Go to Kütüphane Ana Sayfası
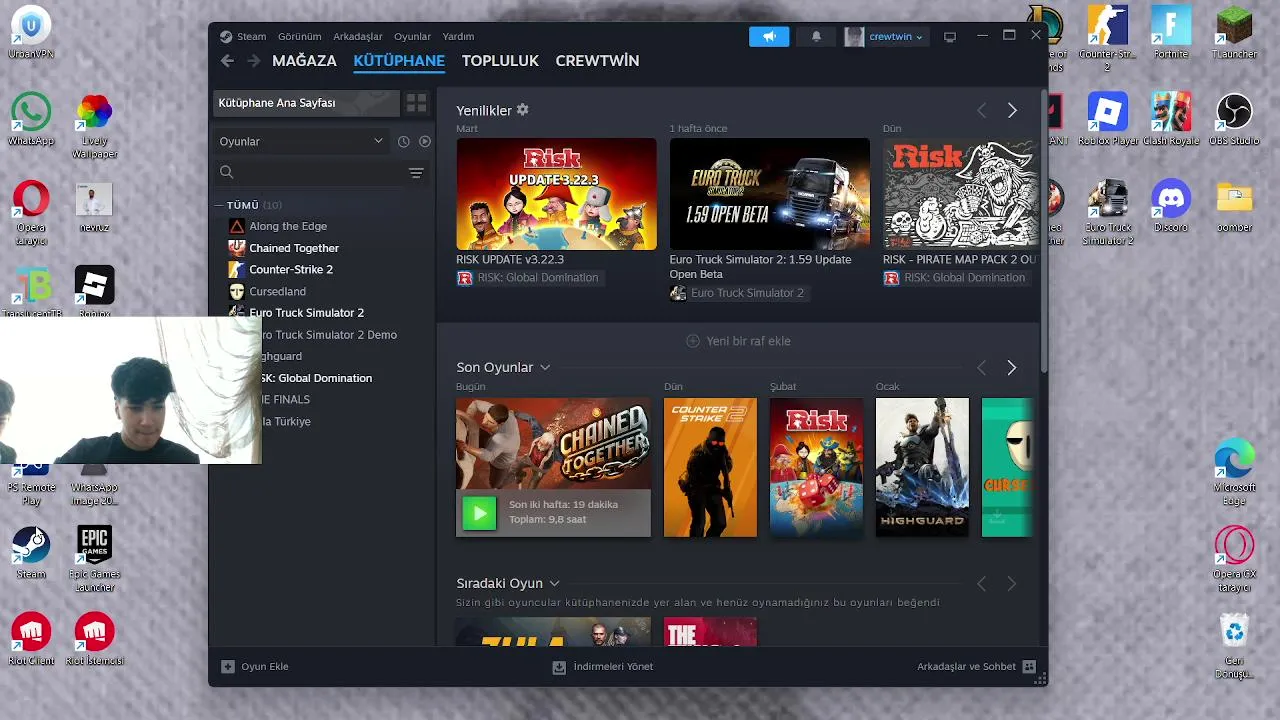The width and height of the screenshot is (1280, 720). [305, 103]
